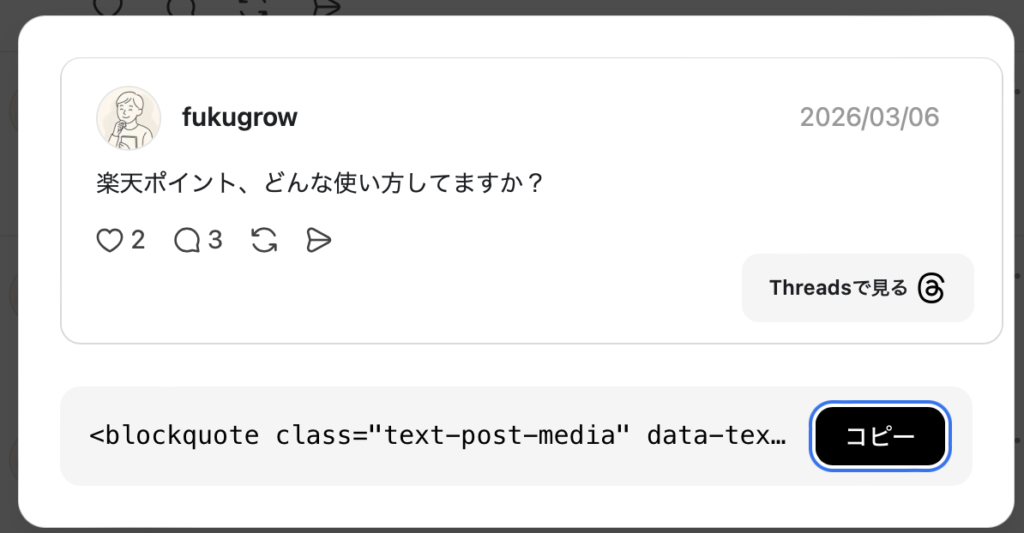Click the Threads logo icon
Viewport: 1024px width, 533px height.
point(931,288)
